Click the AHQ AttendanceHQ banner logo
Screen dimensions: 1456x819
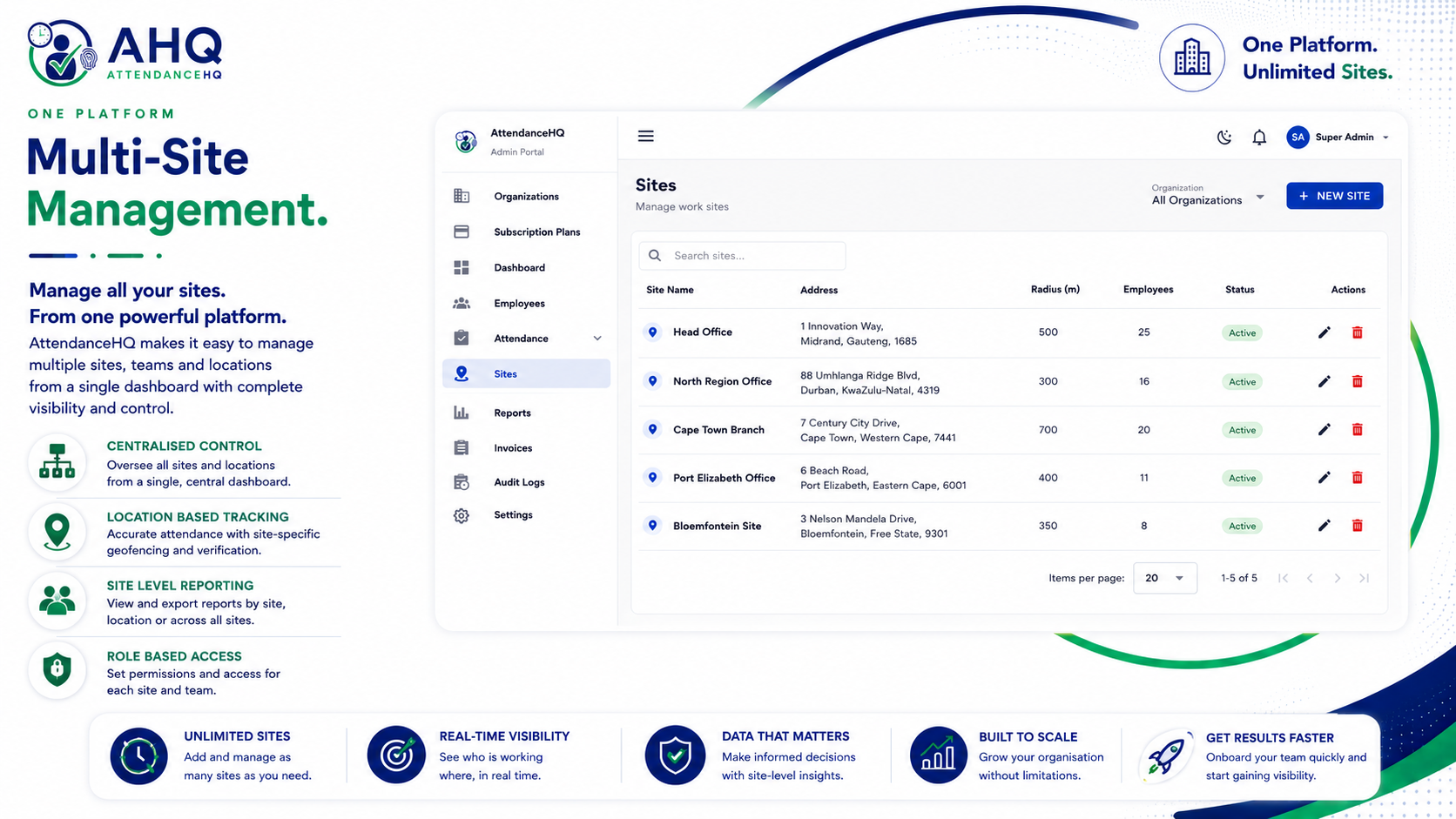[125, 52]
